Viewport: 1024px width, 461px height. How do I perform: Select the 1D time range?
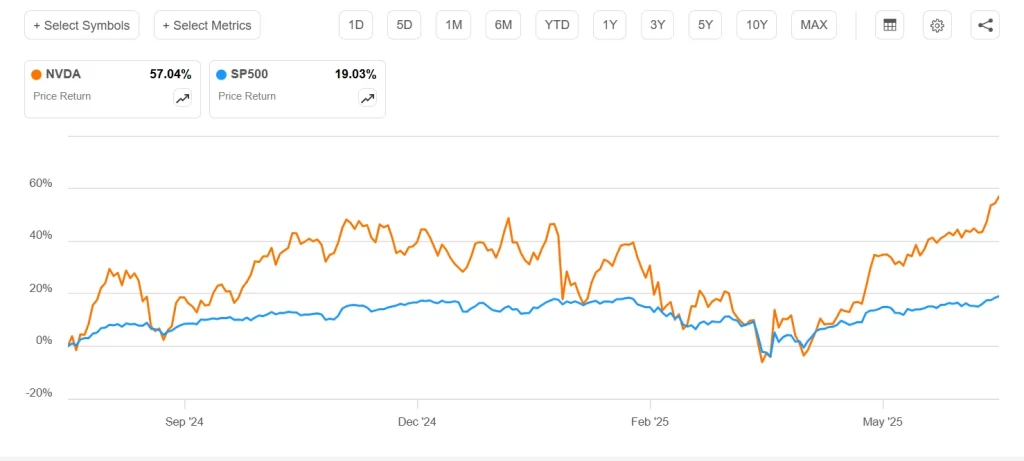coord(356,25)
